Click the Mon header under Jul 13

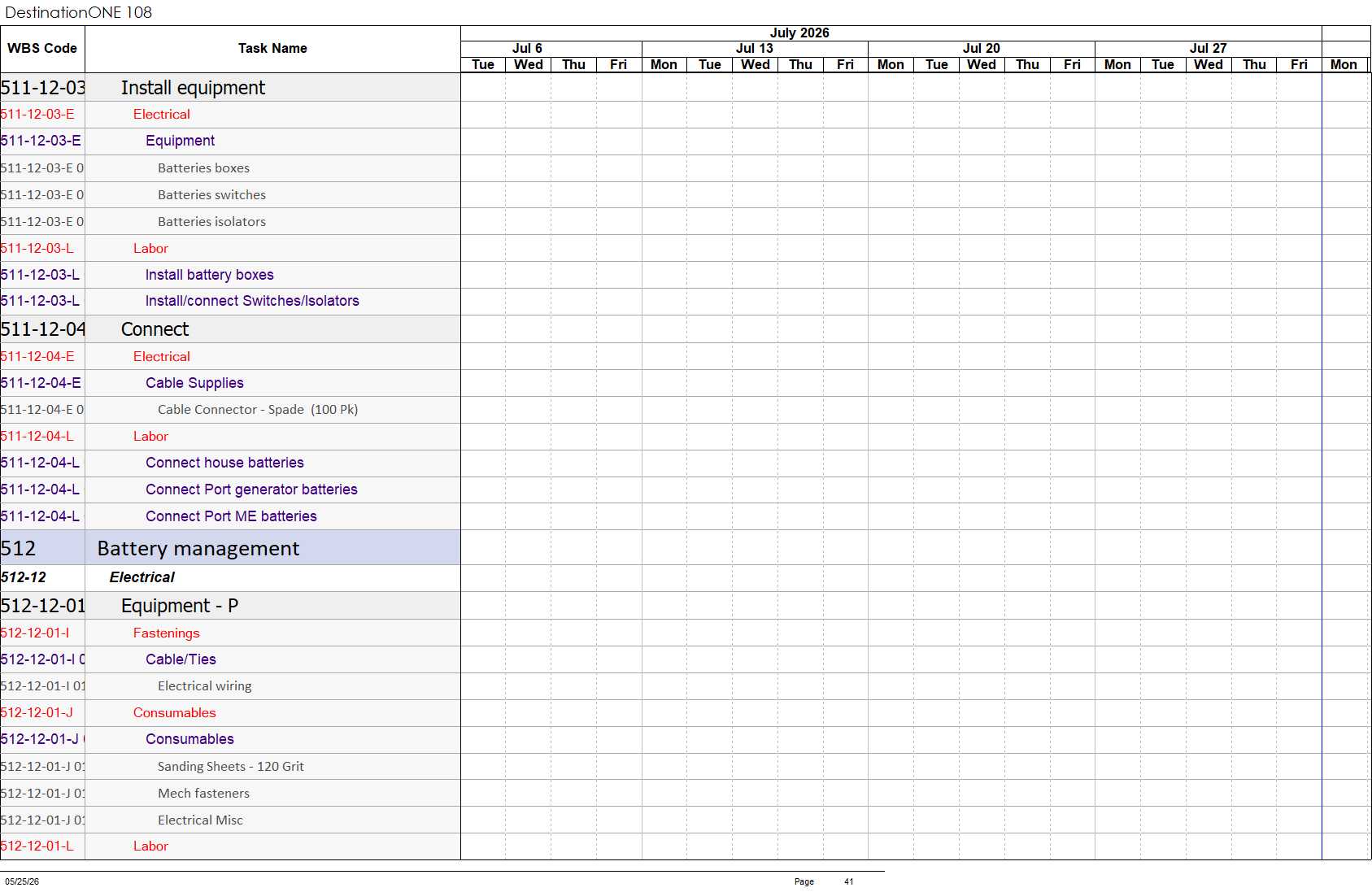click(664, 65)
